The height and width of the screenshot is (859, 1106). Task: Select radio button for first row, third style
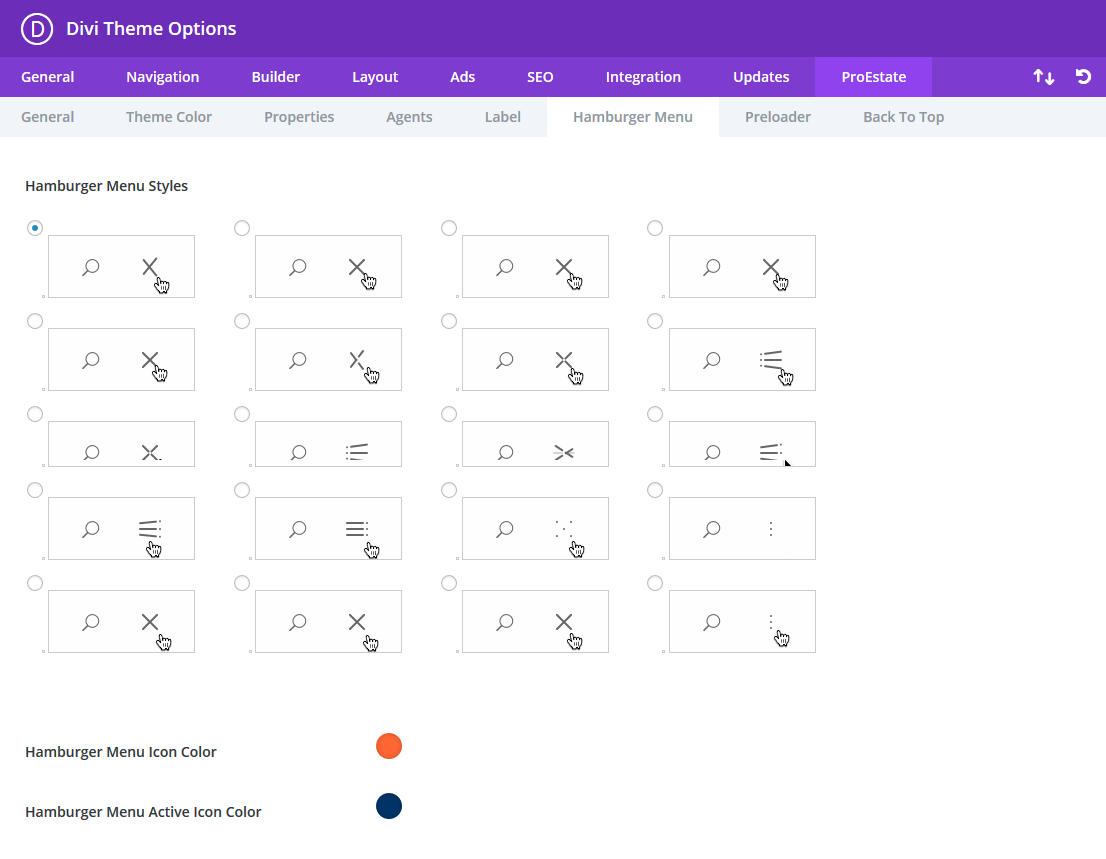(449, 228)
